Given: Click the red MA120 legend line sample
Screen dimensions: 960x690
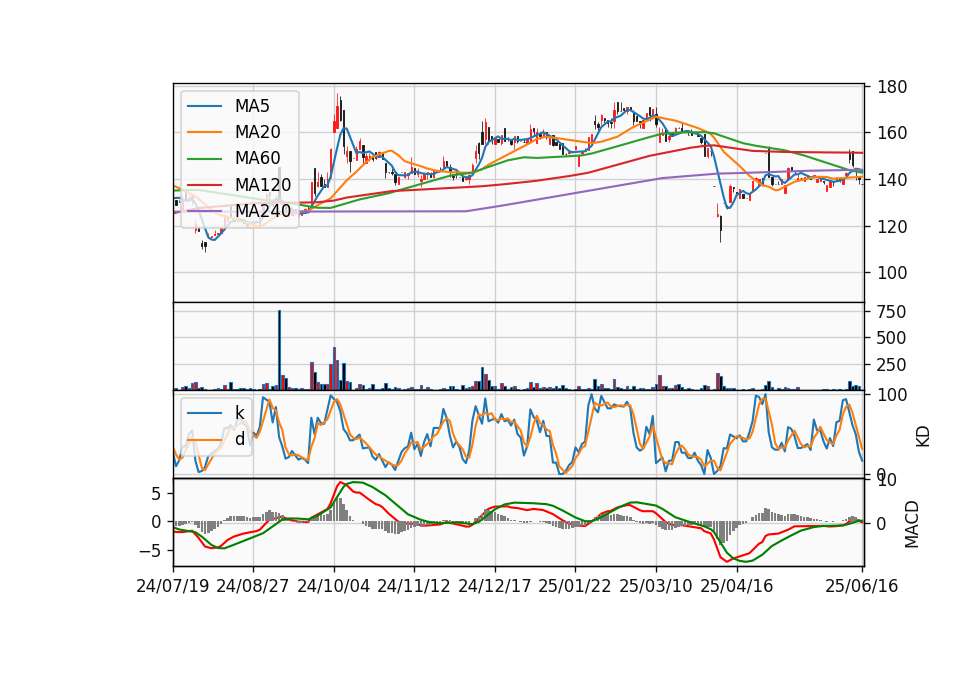Looking at the screenshot, I should point(204,185).
